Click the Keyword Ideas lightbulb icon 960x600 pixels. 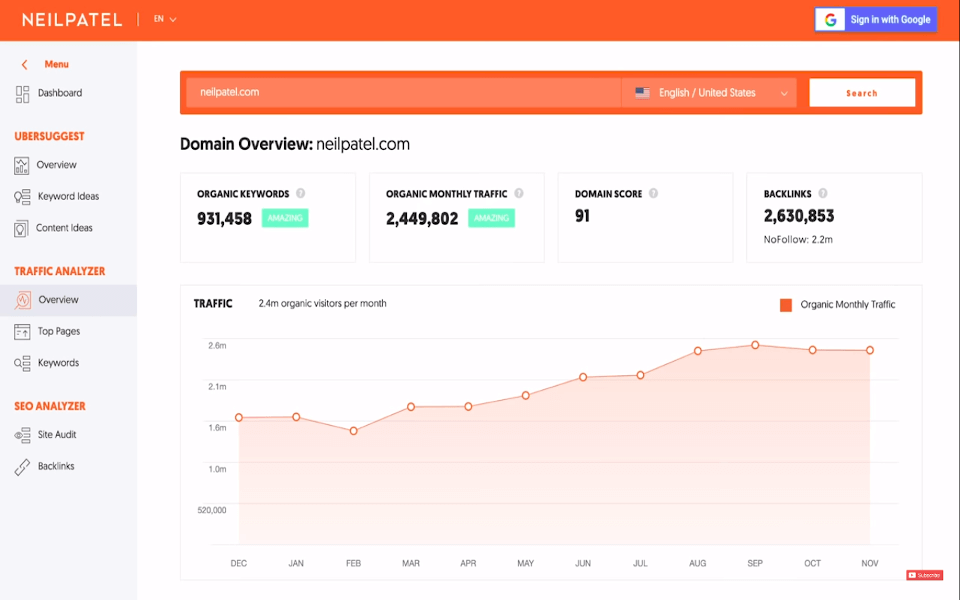pos(22,197)
